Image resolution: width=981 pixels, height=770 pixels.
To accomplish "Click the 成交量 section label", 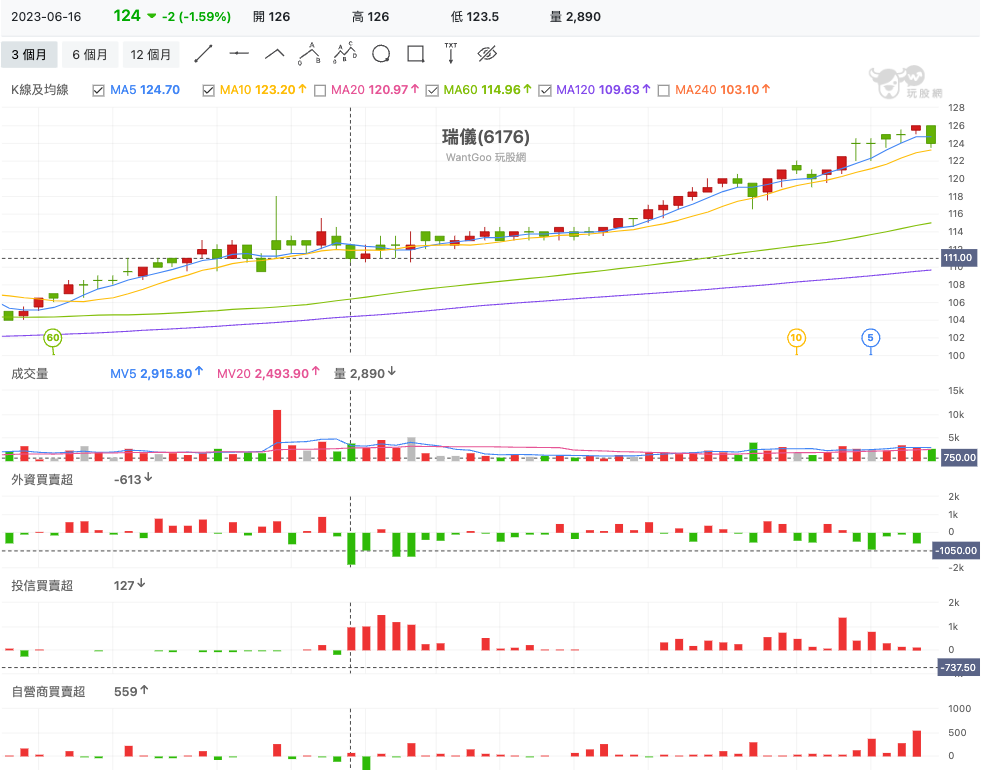I will (29, 373).
